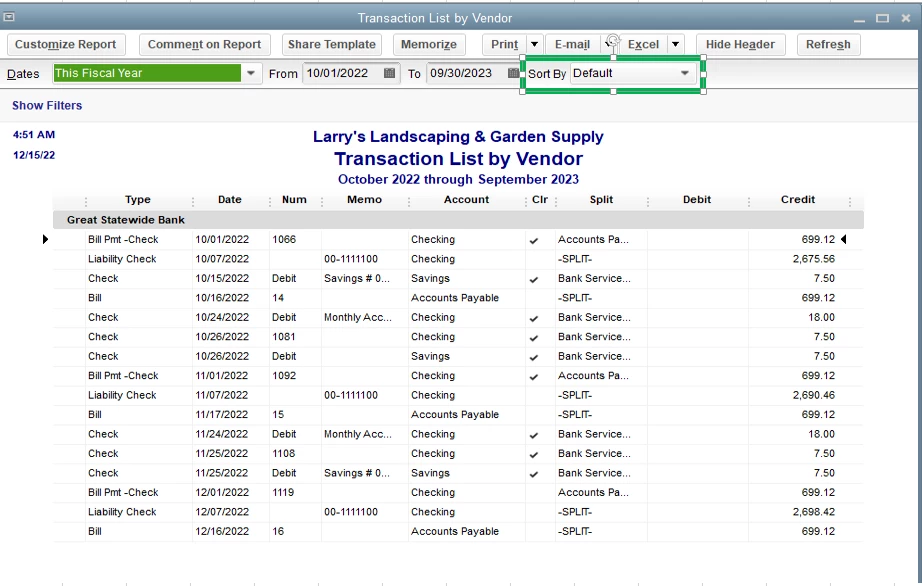Click cleared checkmark on 10/15/2022 row
This screenshot has width=922, height=586.
[534, 279]
